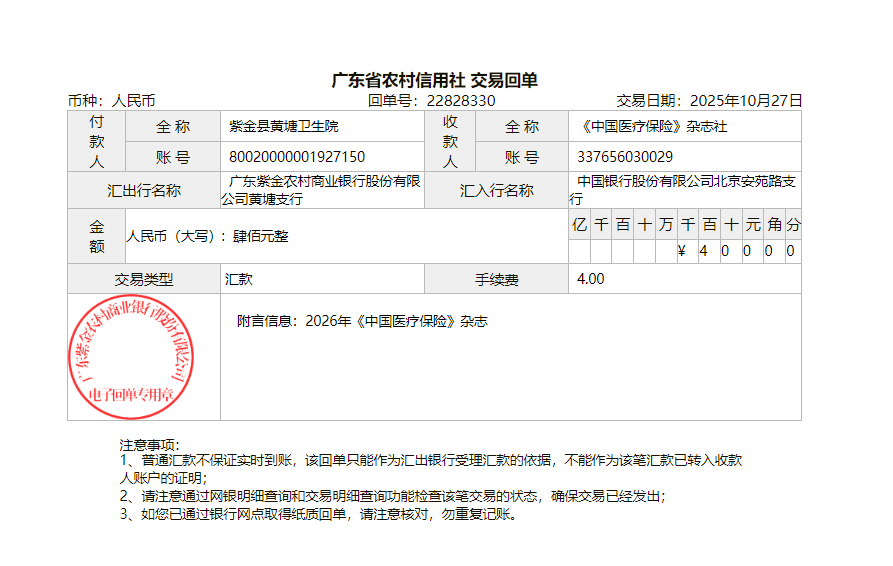Select the receipt number 22828330
The width and height of the screenshot is (893, 566).
tap(460, 101)
